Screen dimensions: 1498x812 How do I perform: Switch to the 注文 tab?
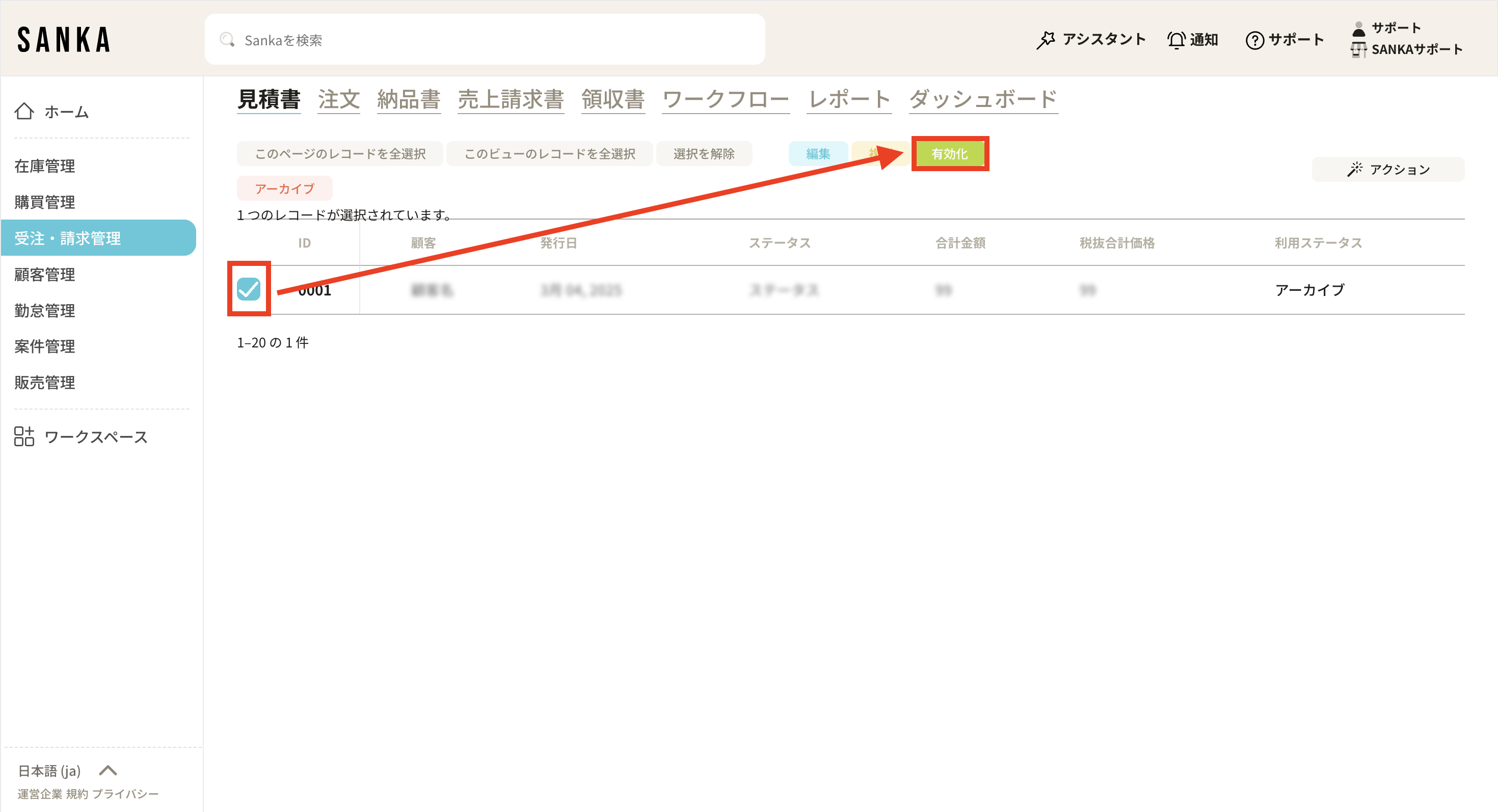(x=338, y=99)
